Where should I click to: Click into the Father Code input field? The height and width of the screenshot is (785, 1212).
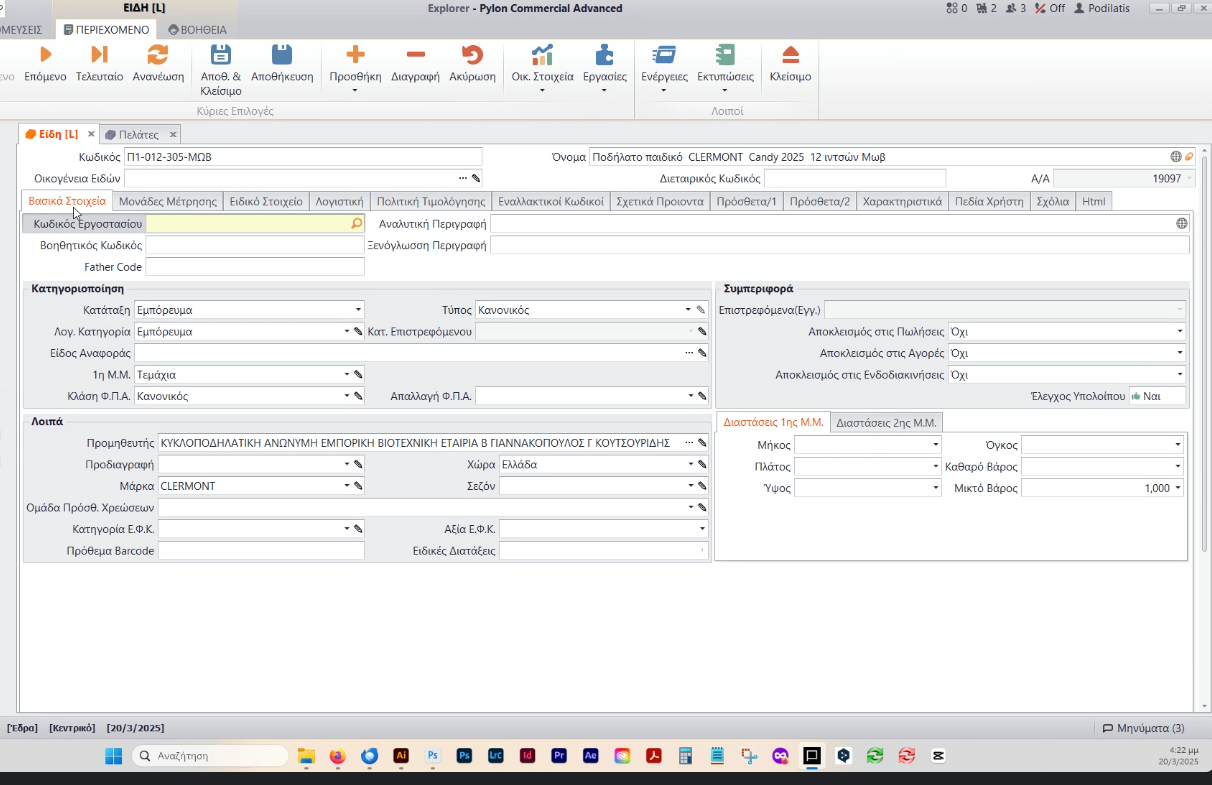[255, 267]
